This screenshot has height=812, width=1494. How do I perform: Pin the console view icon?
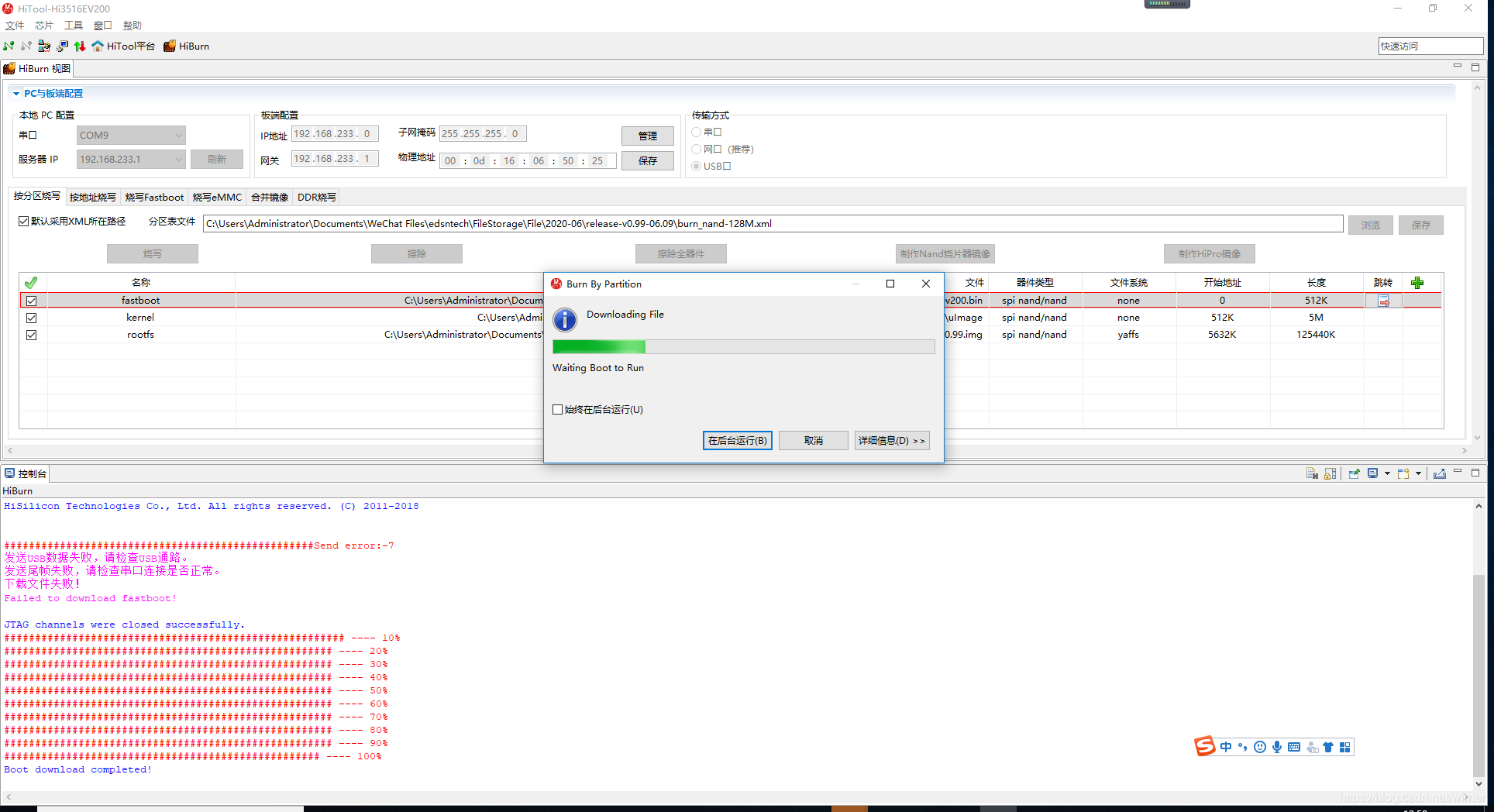coord(1354,473)
